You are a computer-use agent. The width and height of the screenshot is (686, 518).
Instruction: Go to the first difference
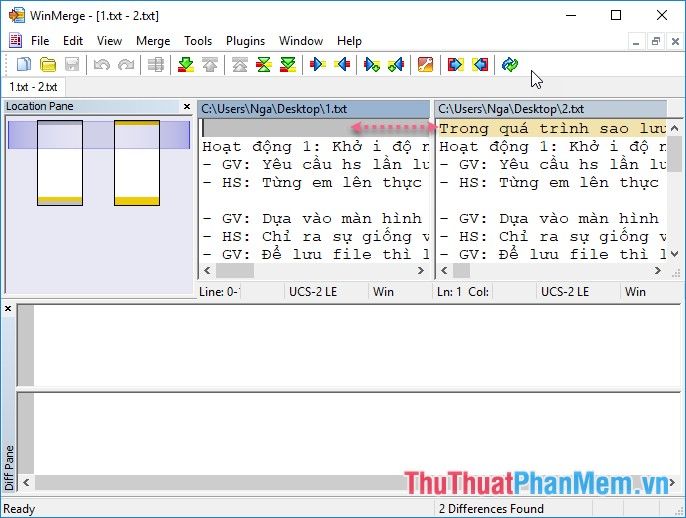[x=239, y=65]
